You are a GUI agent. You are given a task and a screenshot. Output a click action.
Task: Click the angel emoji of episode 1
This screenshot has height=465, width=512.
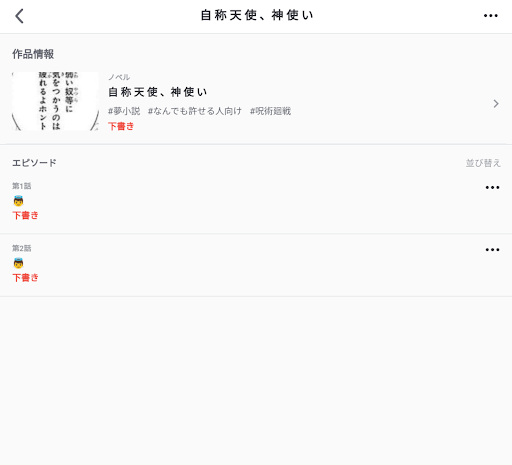(18, 201)
